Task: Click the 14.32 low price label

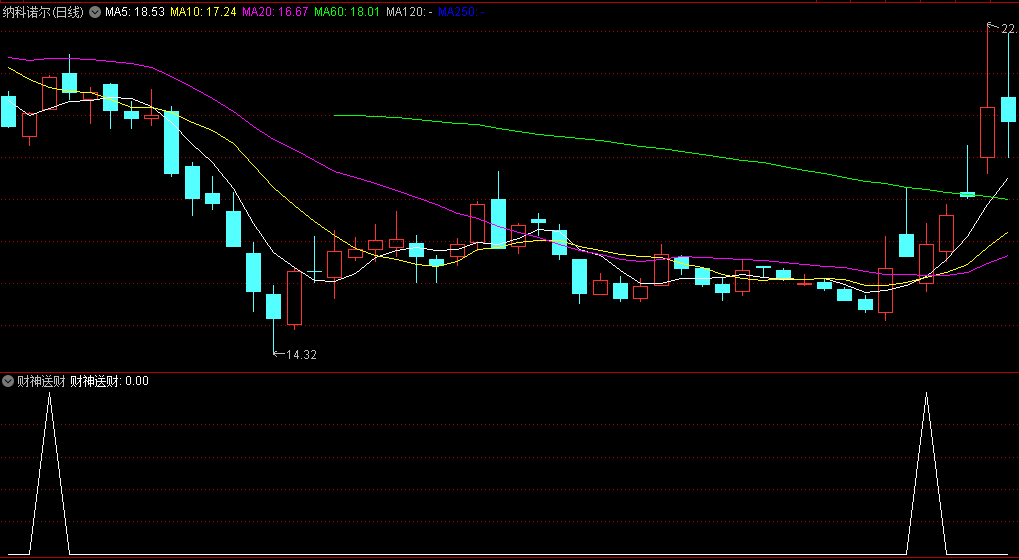Action: click(x=301, y=355)
